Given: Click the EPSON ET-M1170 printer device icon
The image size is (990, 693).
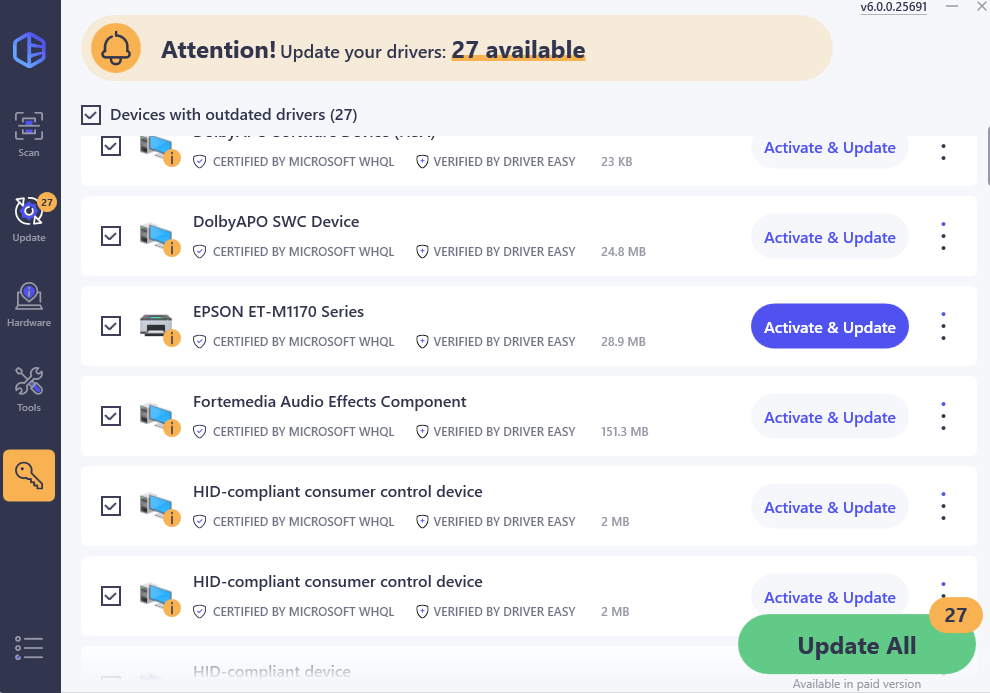Looking at the screenshot, I should tap(159, 327).
